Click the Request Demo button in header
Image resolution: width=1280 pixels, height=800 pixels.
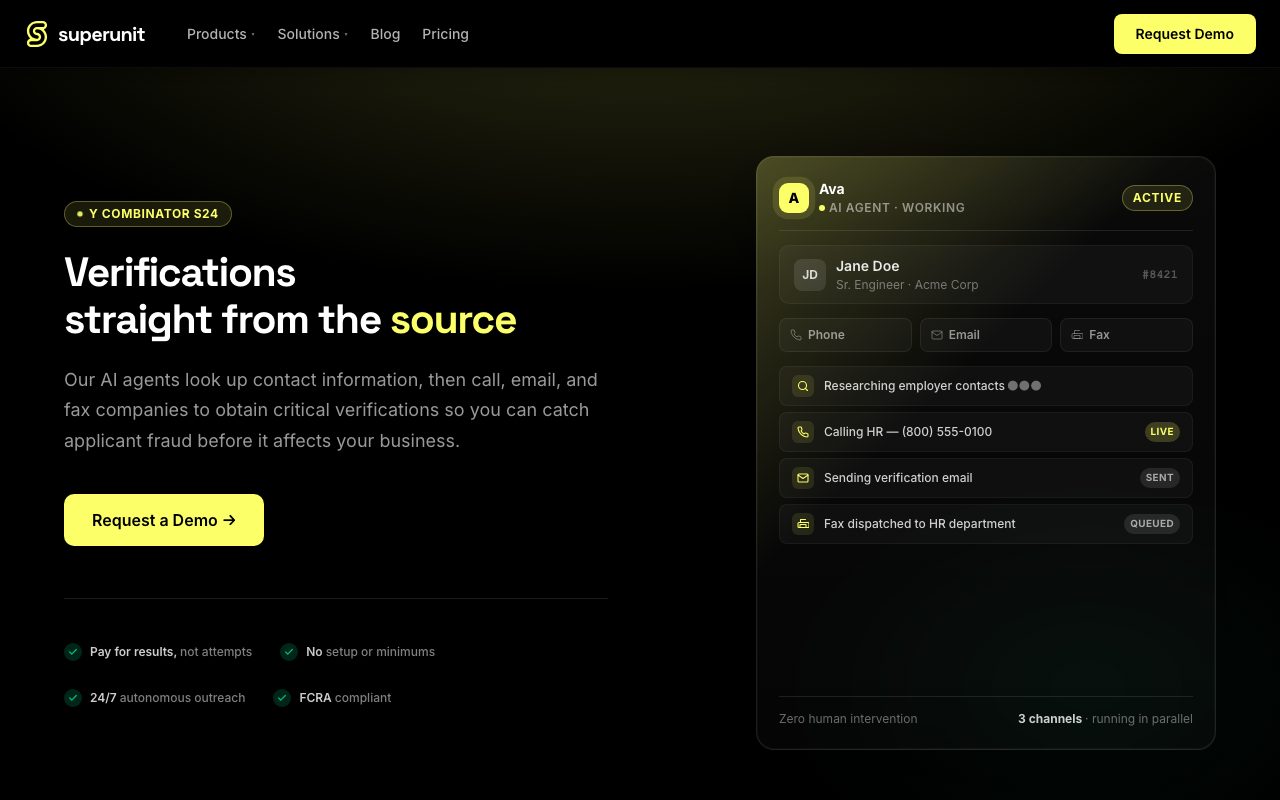(x=1185, y=34)
